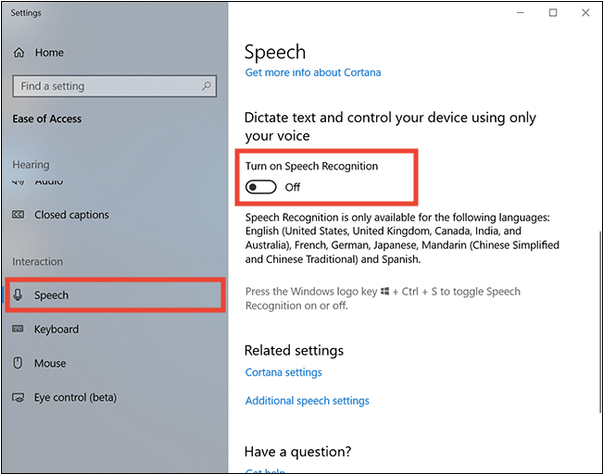Image resolution: width=603 pixels, height=476 pixels.
Task: Toggle Turn on Speech Recognition switch
Action: (x=261, y=187)
